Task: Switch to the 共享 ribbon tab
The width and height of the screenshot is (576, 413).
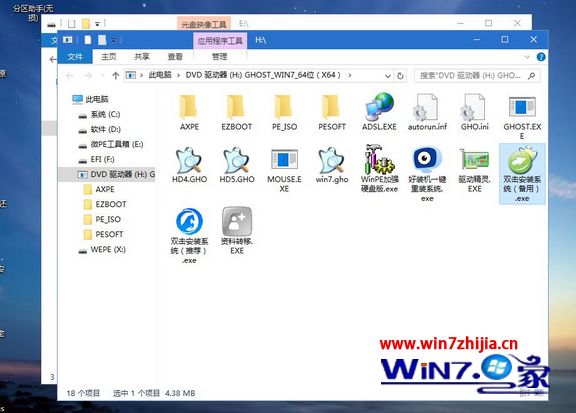Action: [x=142, y=57]
